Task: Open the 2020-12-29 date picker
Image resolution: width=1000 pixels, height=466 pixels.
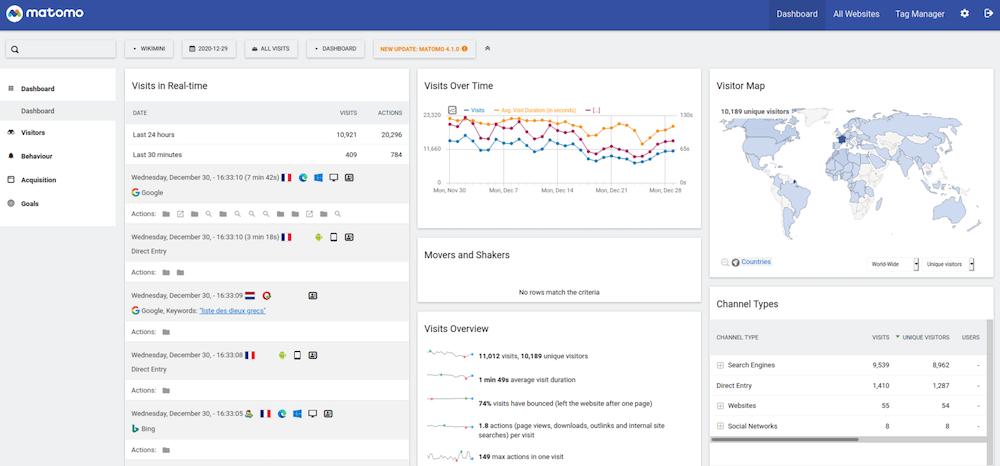Action: (x=209, y=48)
